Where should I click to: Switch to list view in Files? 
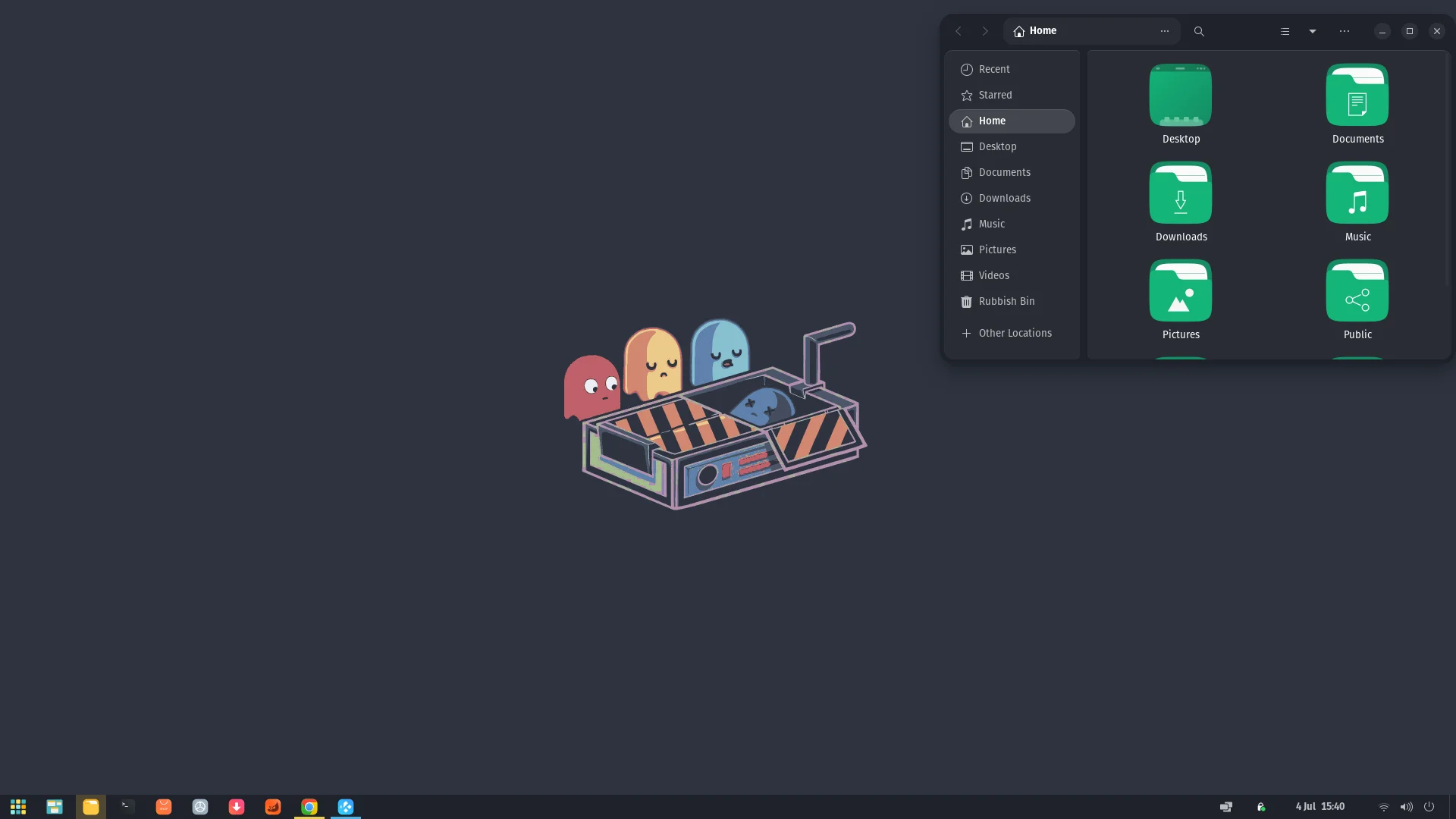coord(1285,31)
